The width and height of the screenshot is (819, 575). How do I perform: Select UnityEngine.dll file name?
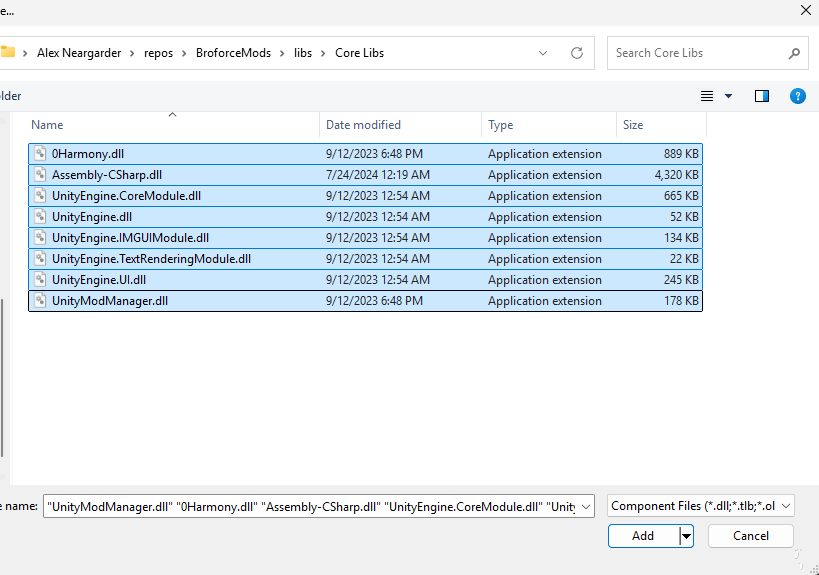coord(91,217)
